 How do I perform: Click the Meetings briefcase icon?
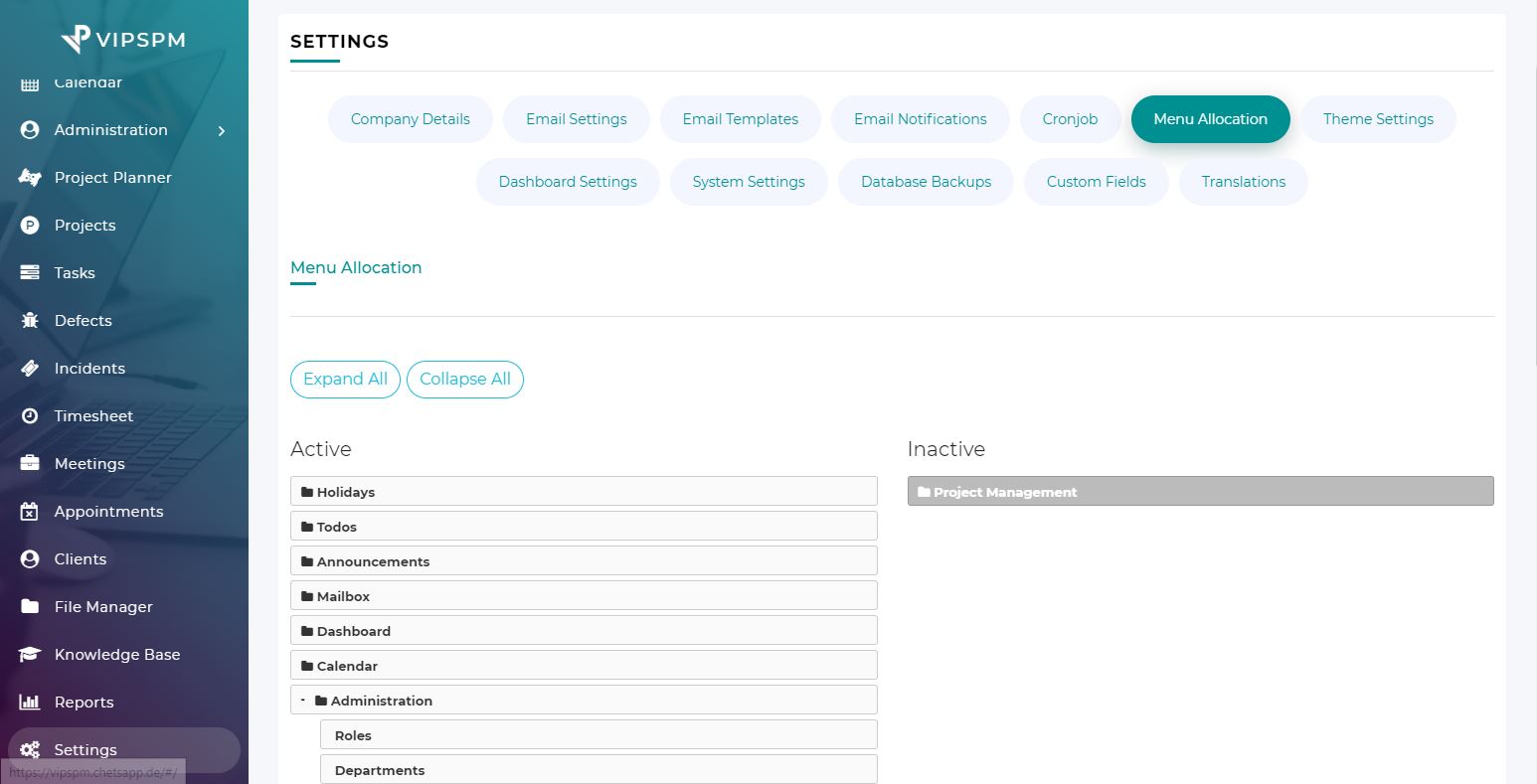30,464
